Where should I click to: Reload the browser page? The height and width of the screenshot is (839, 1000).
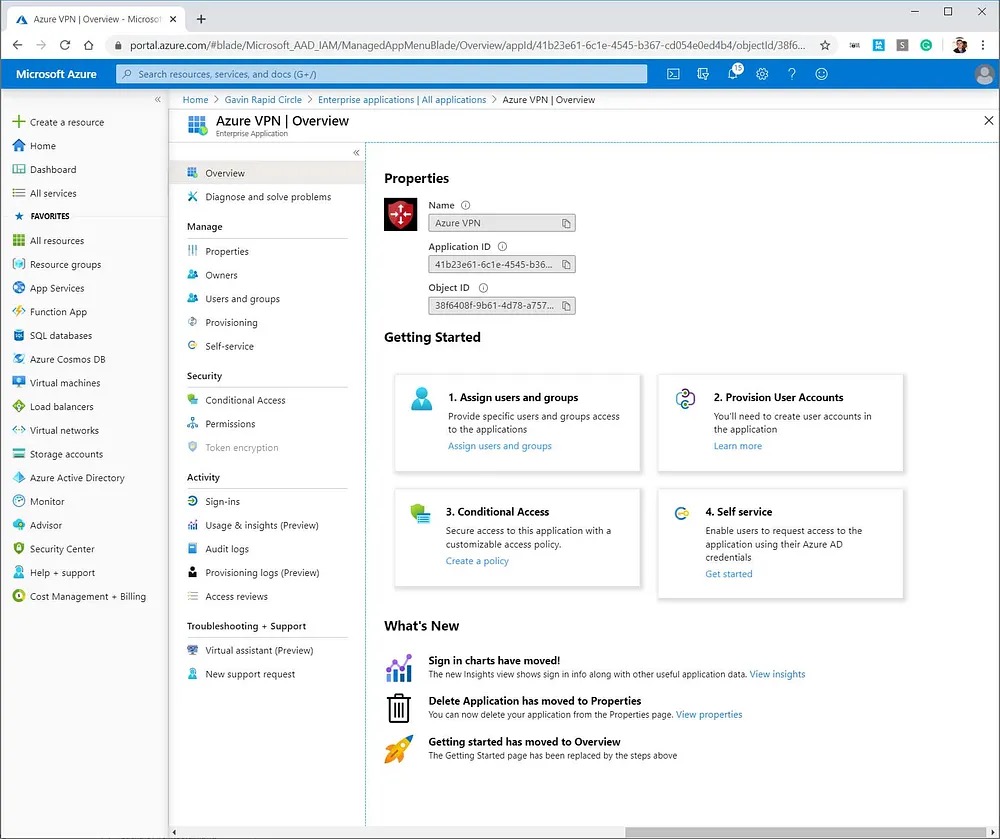click(x=64, y=45)
